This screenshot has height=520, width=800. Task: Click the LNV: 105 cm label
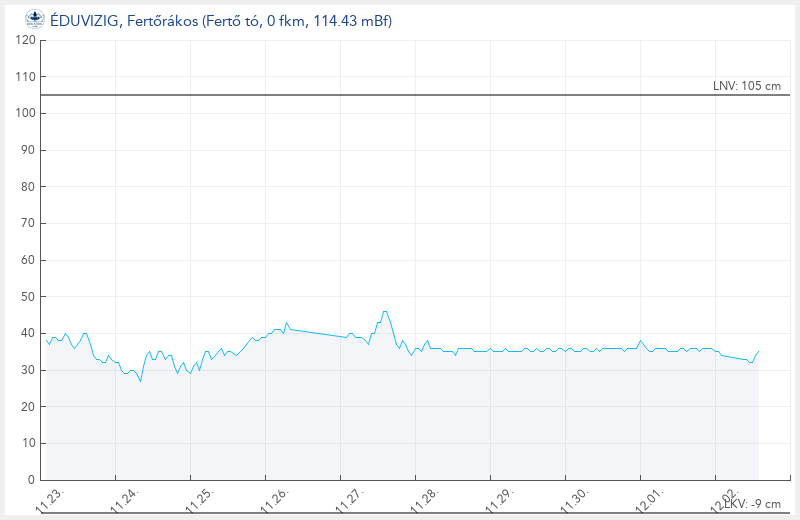[747, 86]
